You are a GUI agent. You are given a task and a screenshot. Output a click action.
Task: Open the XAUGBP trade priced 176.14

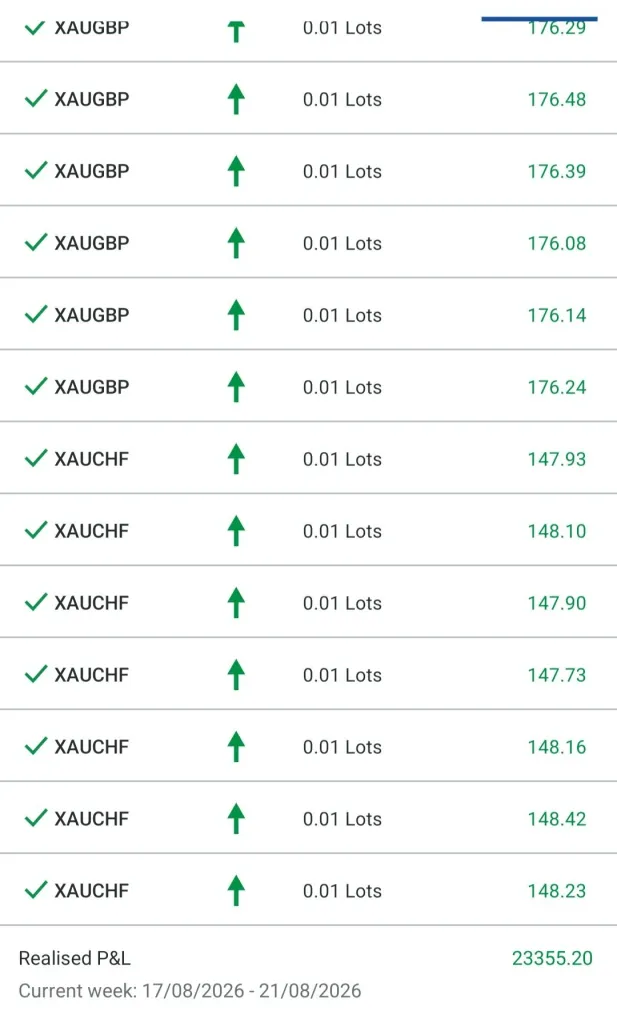click(x=308, y=314)
